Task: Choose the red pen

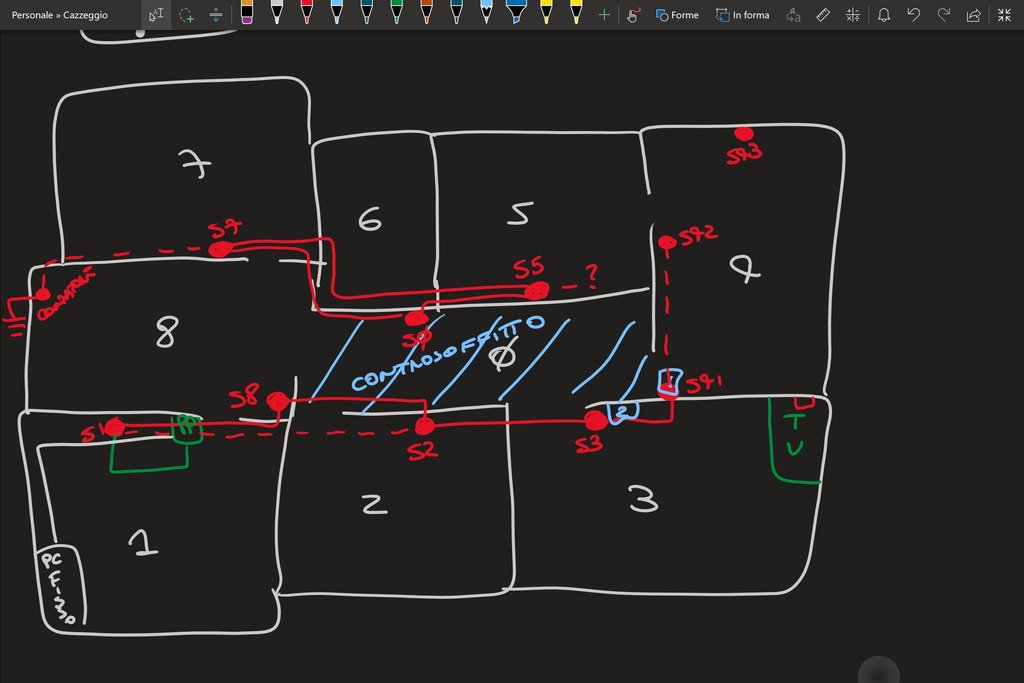Action: click(307, 13)
